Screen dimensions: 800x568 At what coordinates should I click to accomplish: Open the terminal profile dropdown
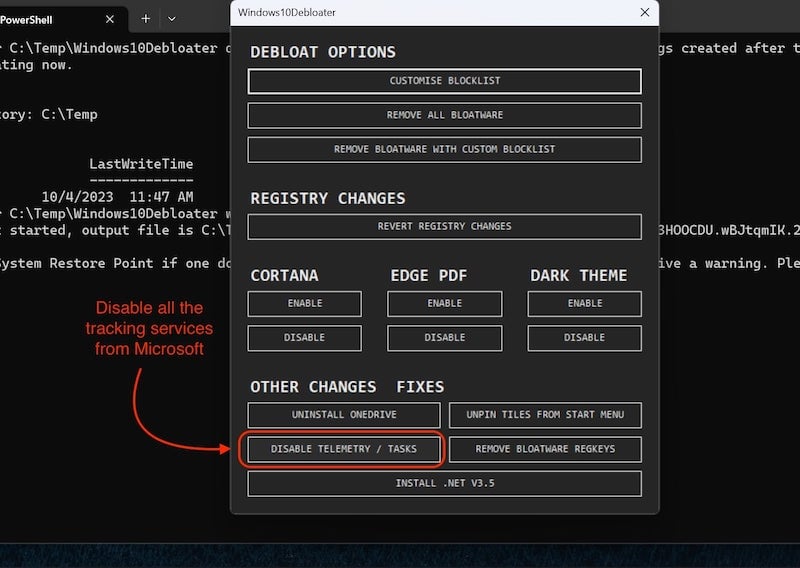click(x=172, y=19)
